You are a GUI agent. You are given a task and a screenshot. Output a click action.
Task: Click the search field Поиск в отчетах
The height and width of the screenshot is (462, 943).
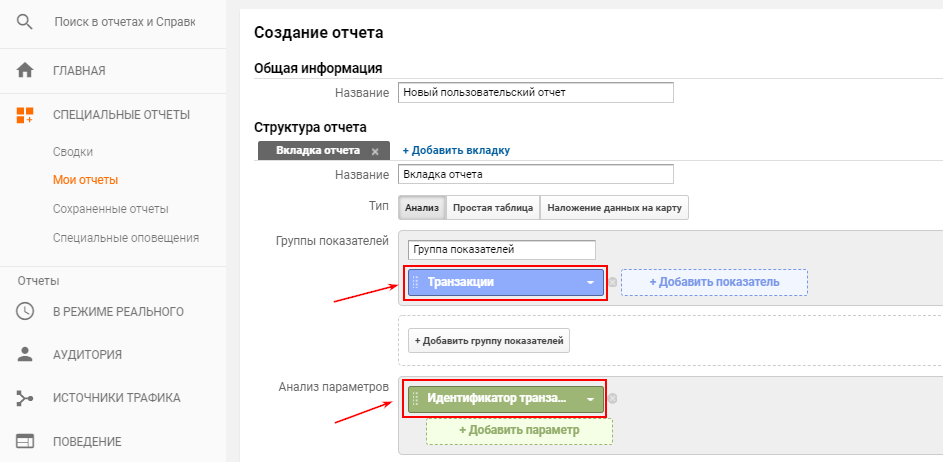(x=125, y=22)
